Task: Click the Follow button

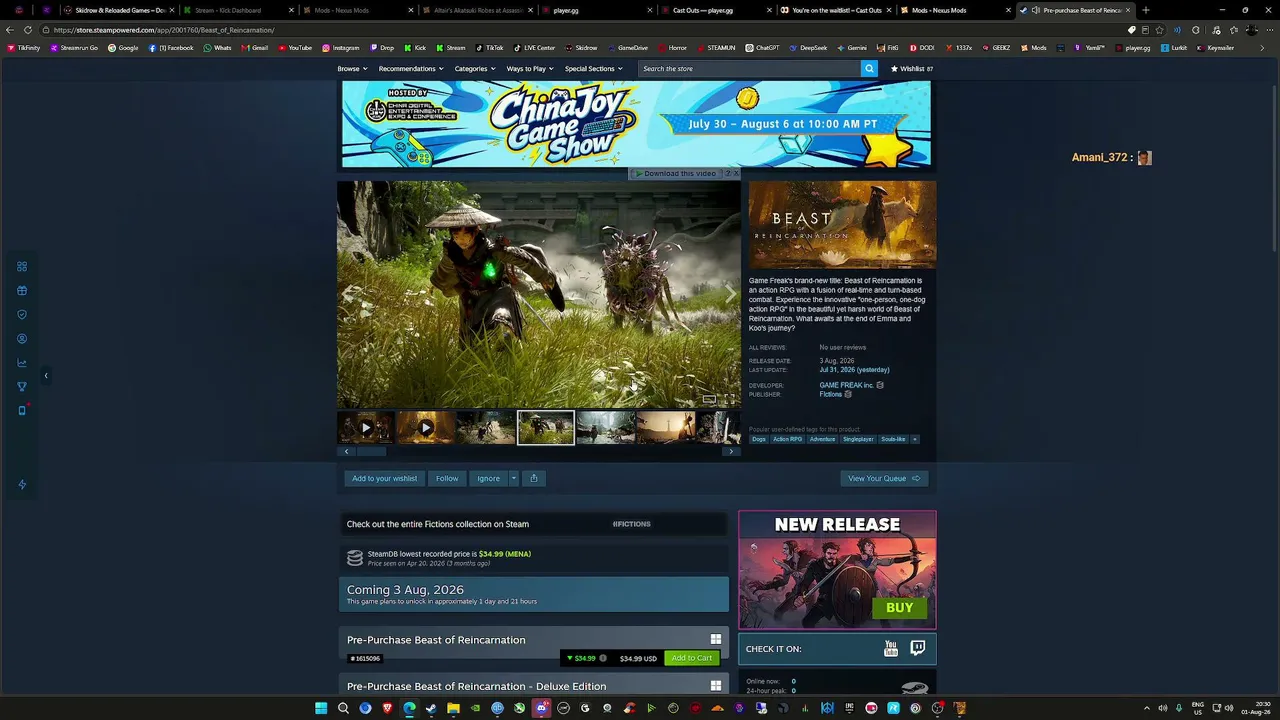Action: pos(447,478)
